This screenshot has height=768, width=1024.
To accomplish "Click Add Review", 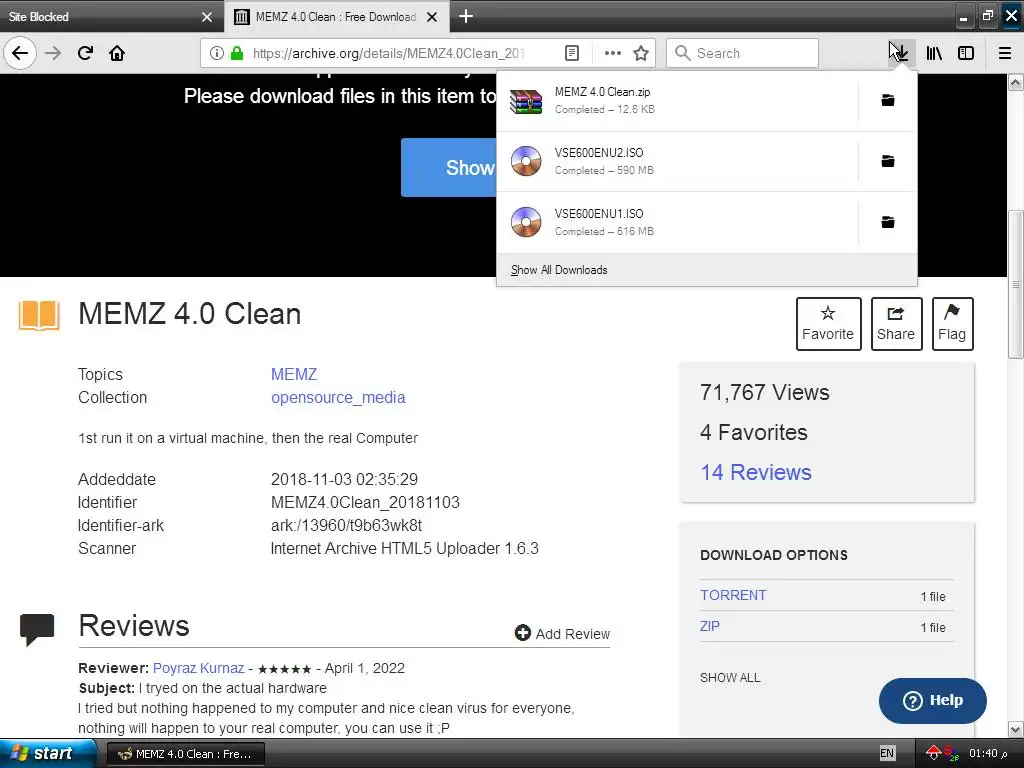I will (562, 633).
